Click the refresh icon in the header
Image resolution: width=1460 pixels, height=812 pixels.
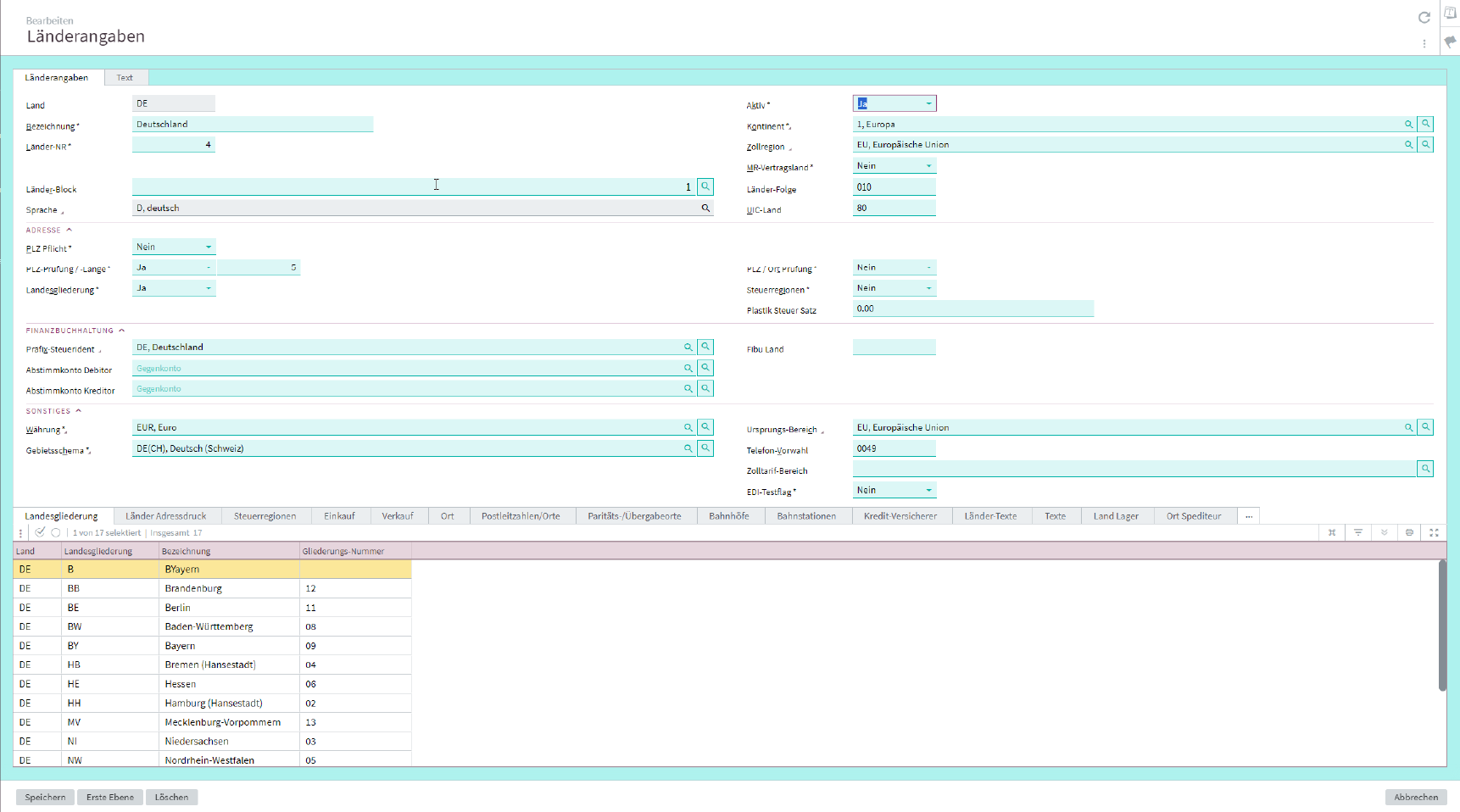pyautogui.click(x=1424, y=18)
